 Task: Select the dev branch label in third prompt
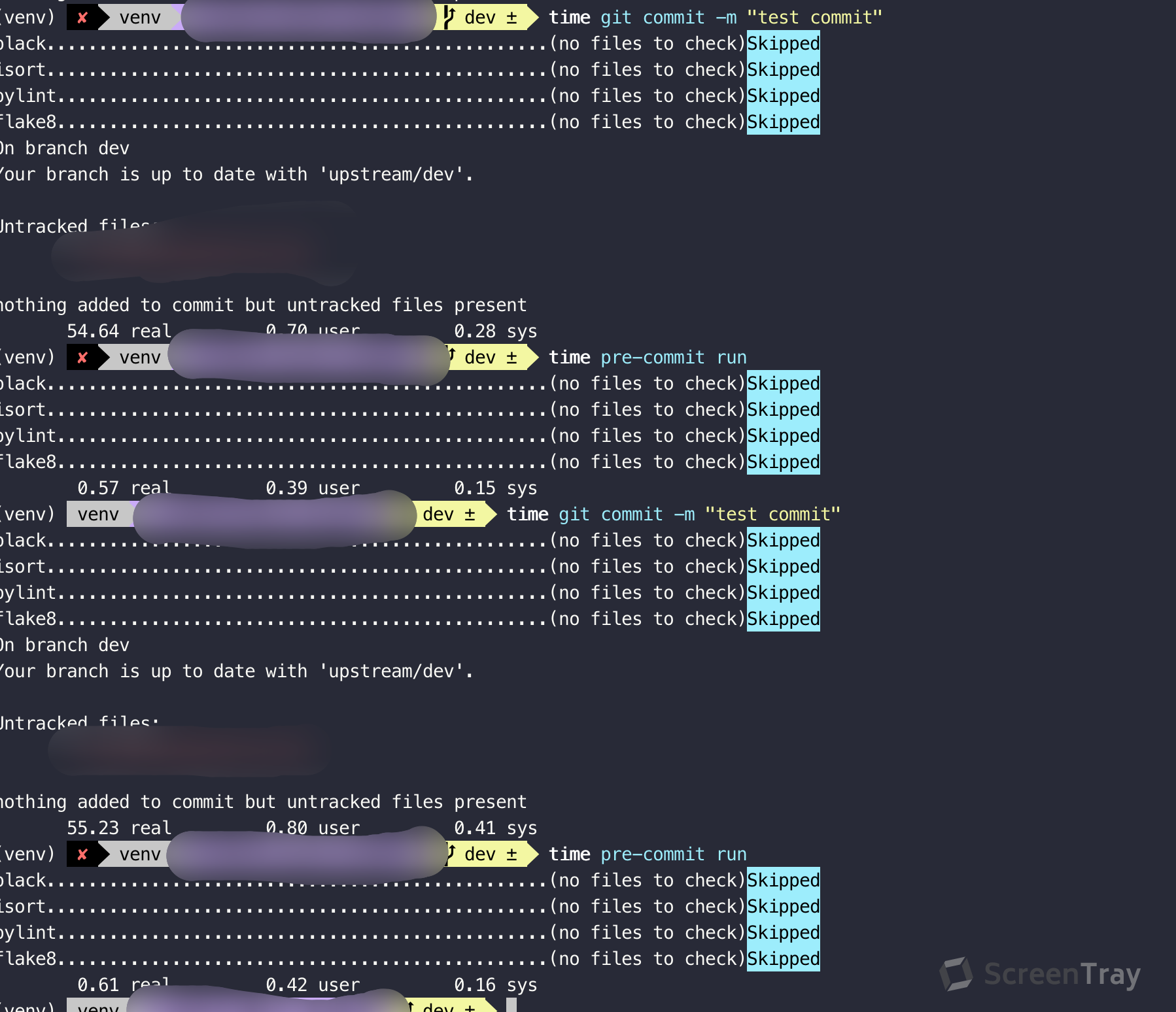pos(437,514)
